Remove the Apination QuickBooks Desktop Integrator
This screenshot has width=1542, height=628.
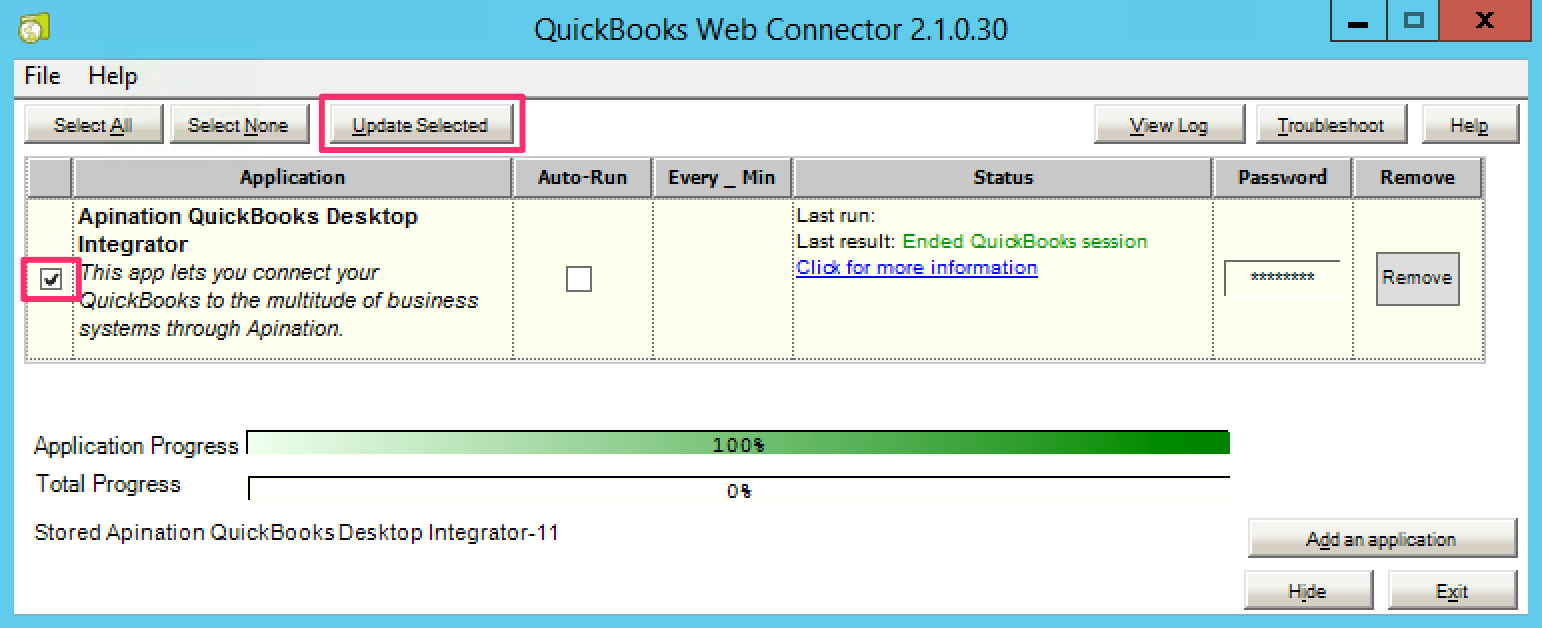[1417, 278]
